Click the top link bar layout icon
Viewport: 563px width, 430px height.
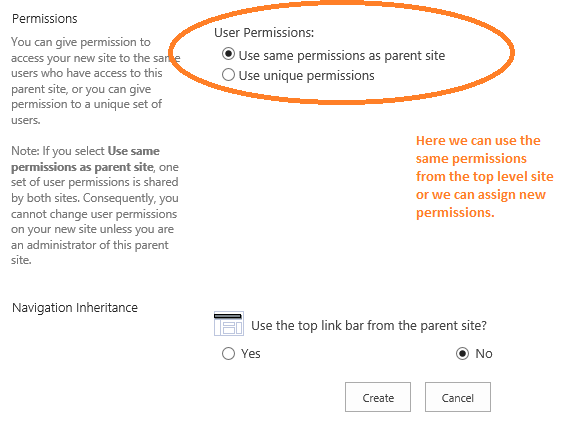pos(229,323)
